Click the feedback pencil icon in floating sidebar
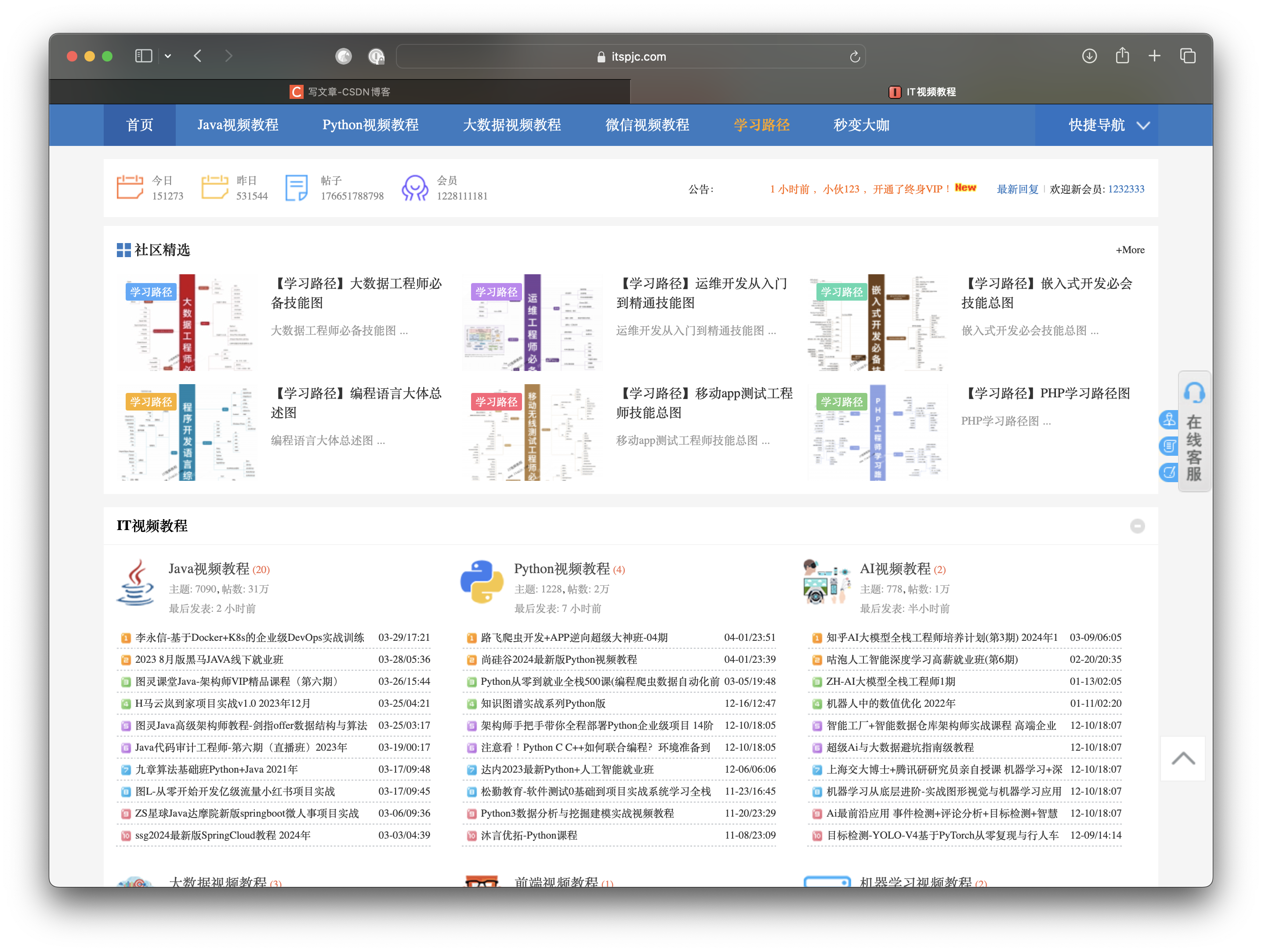The height and width of the screenshot is (952, 1262). click(x=1168, y=472)
